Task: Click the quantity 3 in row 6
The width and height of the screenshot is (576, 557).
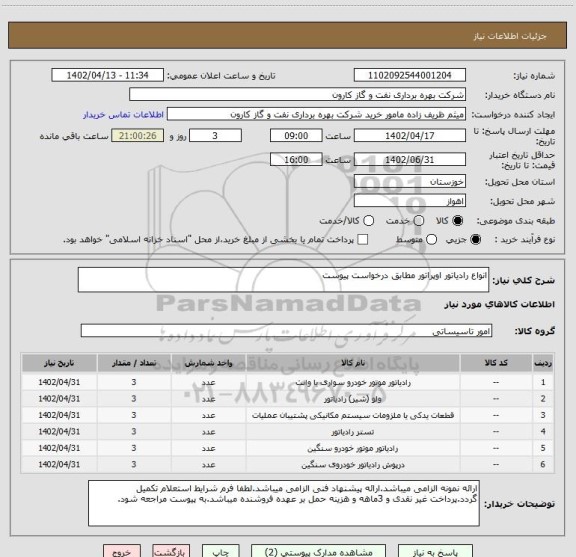Action: (x=134, y=464)
